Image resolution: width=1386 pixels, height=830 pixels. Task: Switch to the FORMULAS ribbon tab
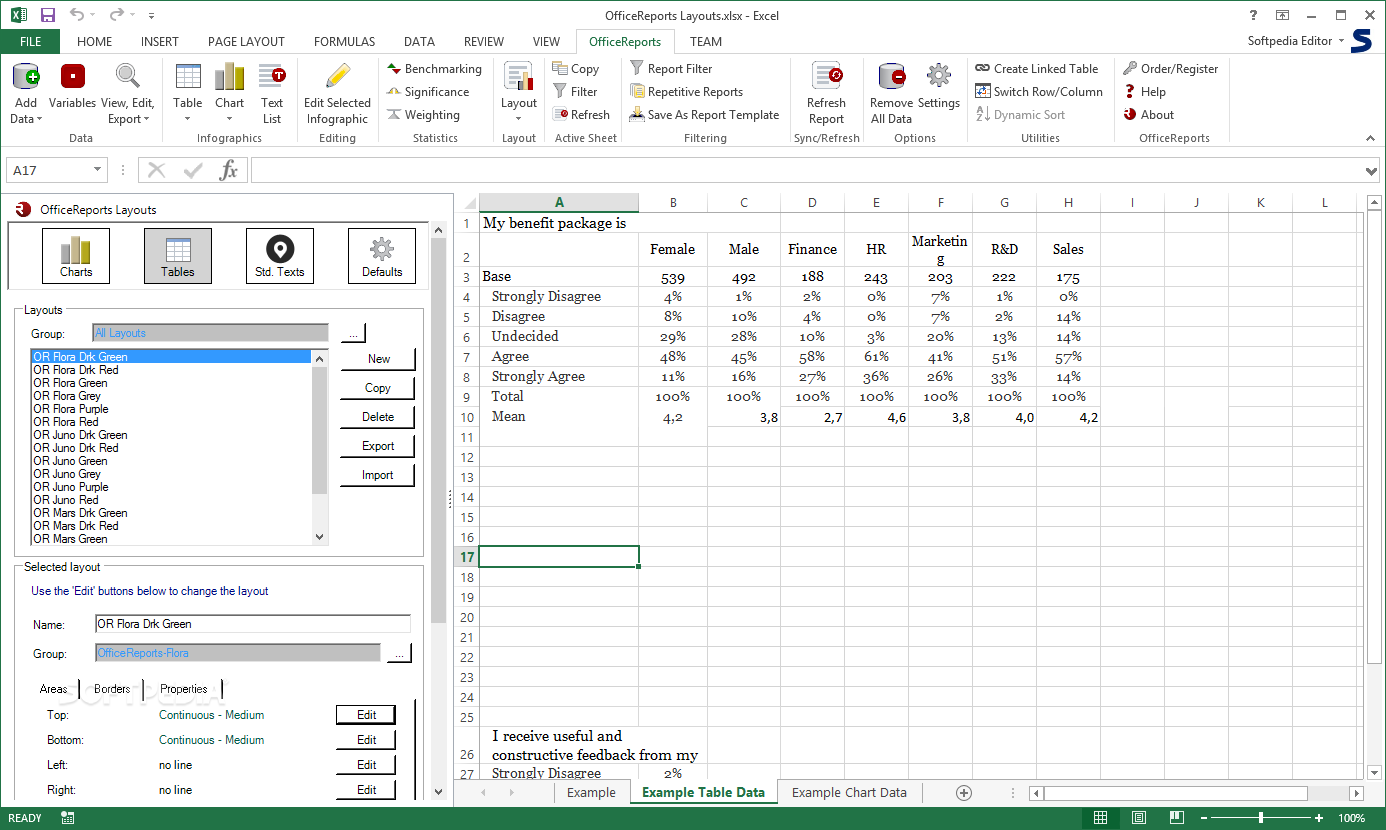[345, 42]
